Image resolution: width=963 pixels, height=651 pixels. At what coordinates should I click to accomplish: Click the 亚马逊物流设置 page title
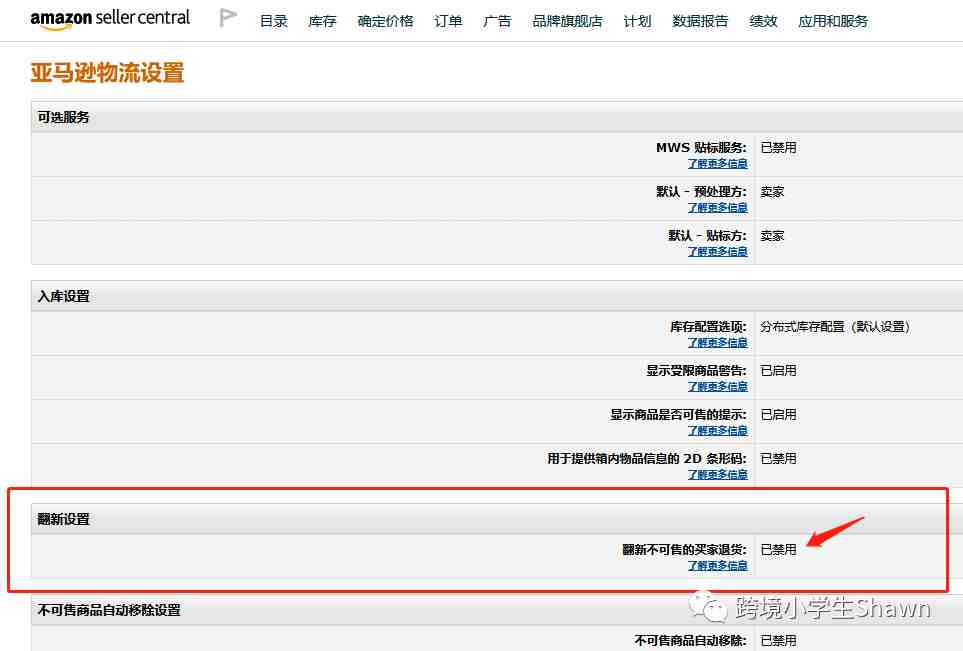click(x=107, y=72)
